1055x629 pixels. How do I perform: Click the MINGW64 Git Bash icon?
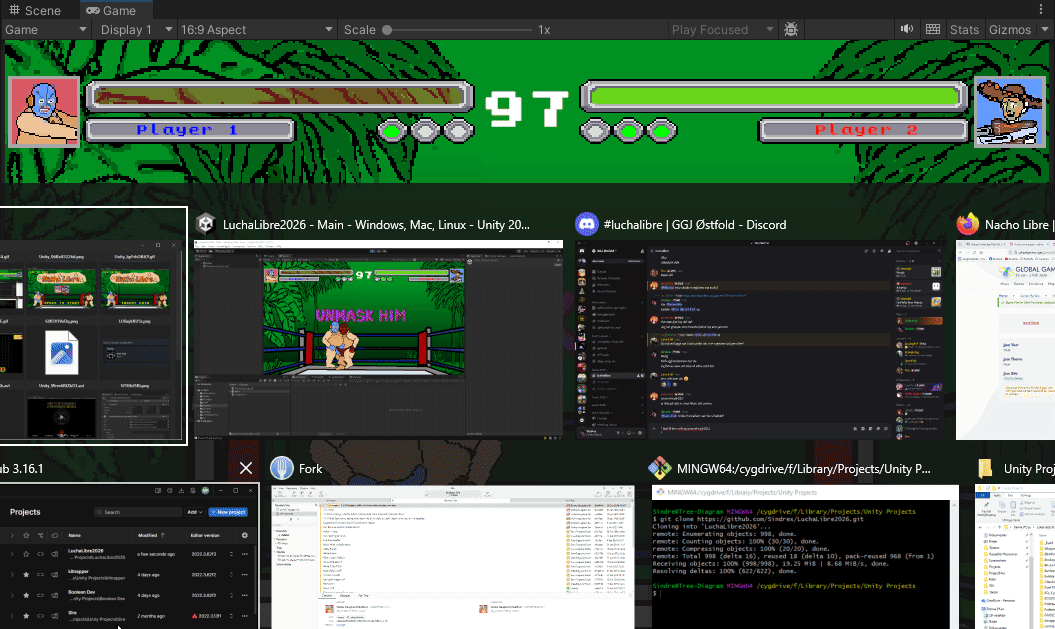tap(659, 468)
